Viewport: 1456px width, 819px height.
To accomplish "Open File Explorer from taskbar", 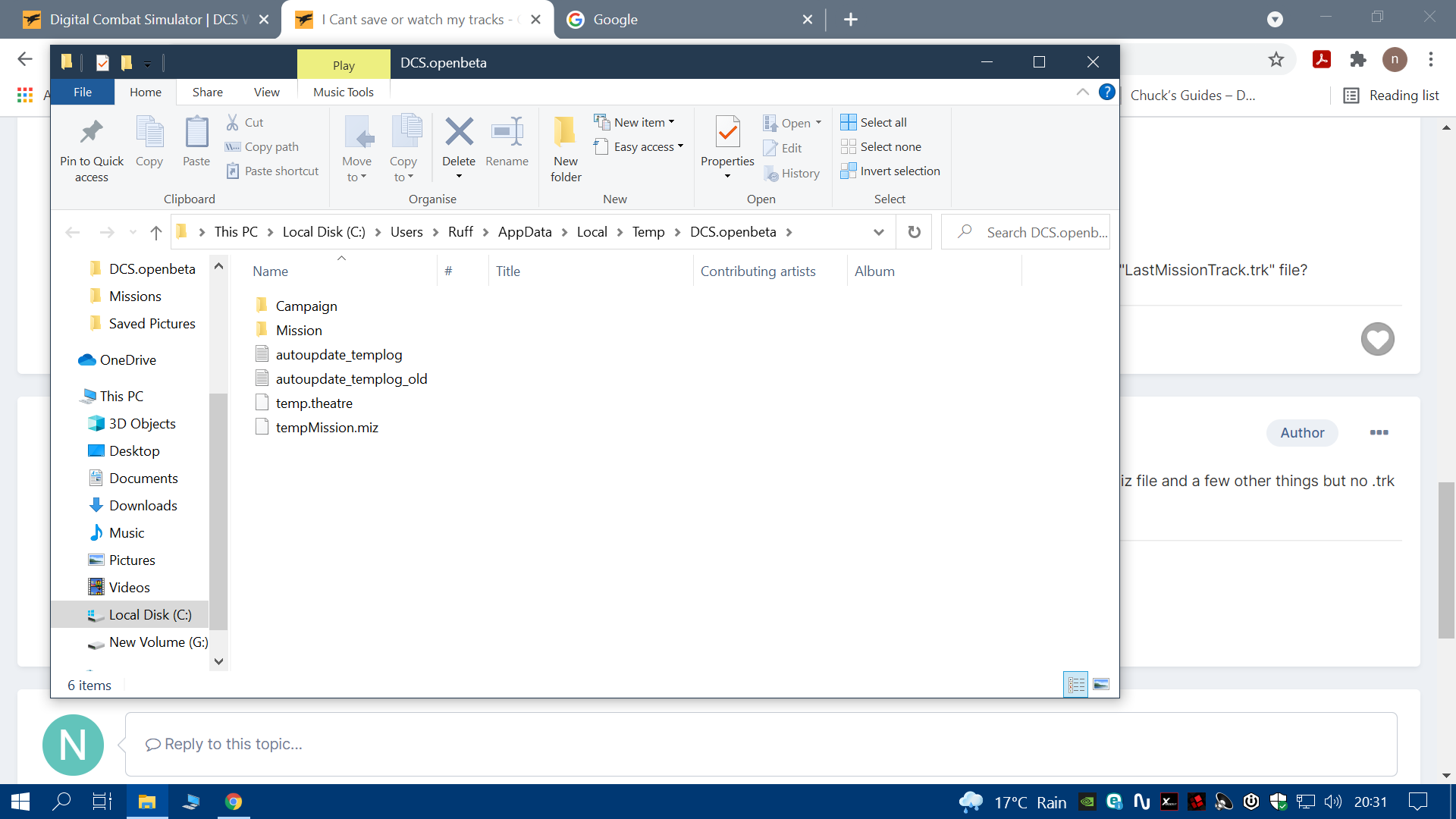I will click(147, 802).
